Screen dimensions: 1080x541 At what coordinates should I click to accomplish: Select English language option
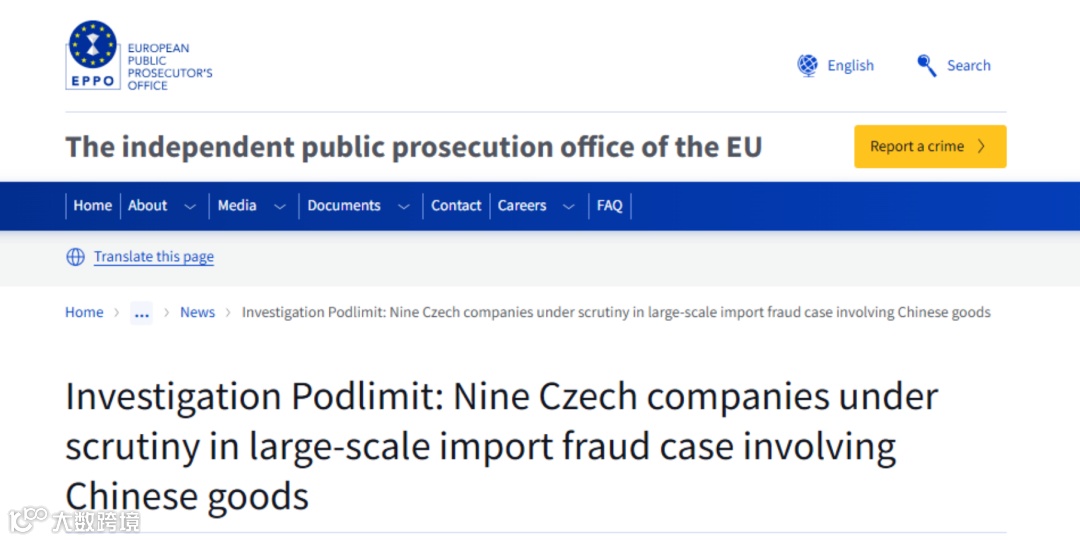click(850, 66)
